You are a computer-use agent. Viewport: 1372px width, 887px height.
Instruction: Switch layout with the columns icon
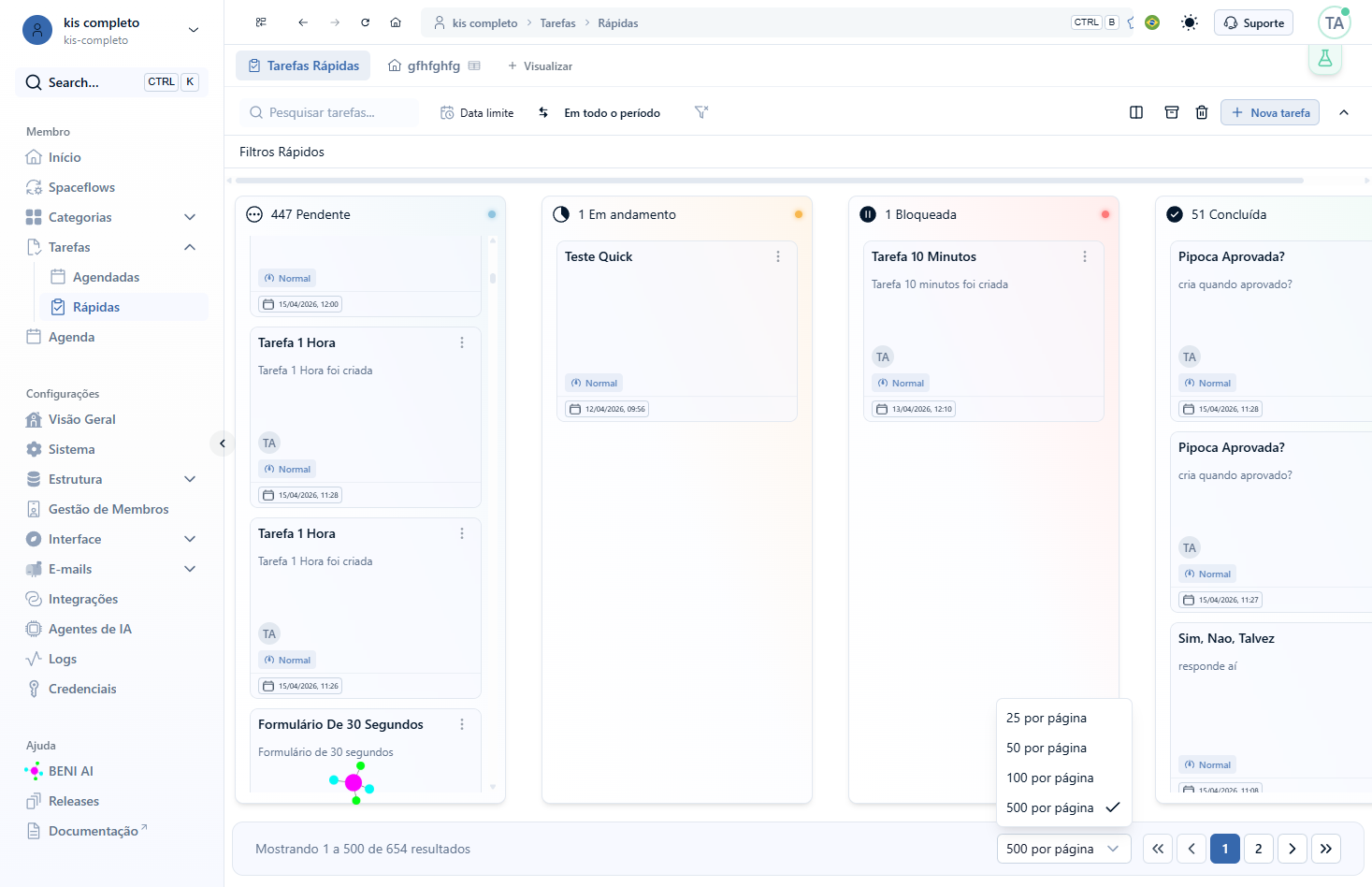pyautogui.click(x=1136, y=112)
